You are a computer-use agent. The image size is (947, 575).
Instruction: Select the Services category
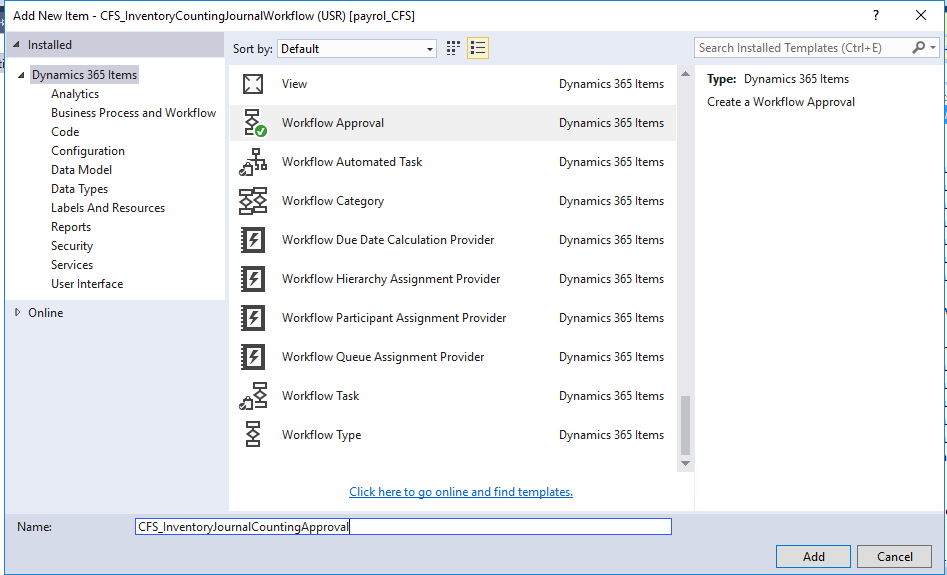72,265
